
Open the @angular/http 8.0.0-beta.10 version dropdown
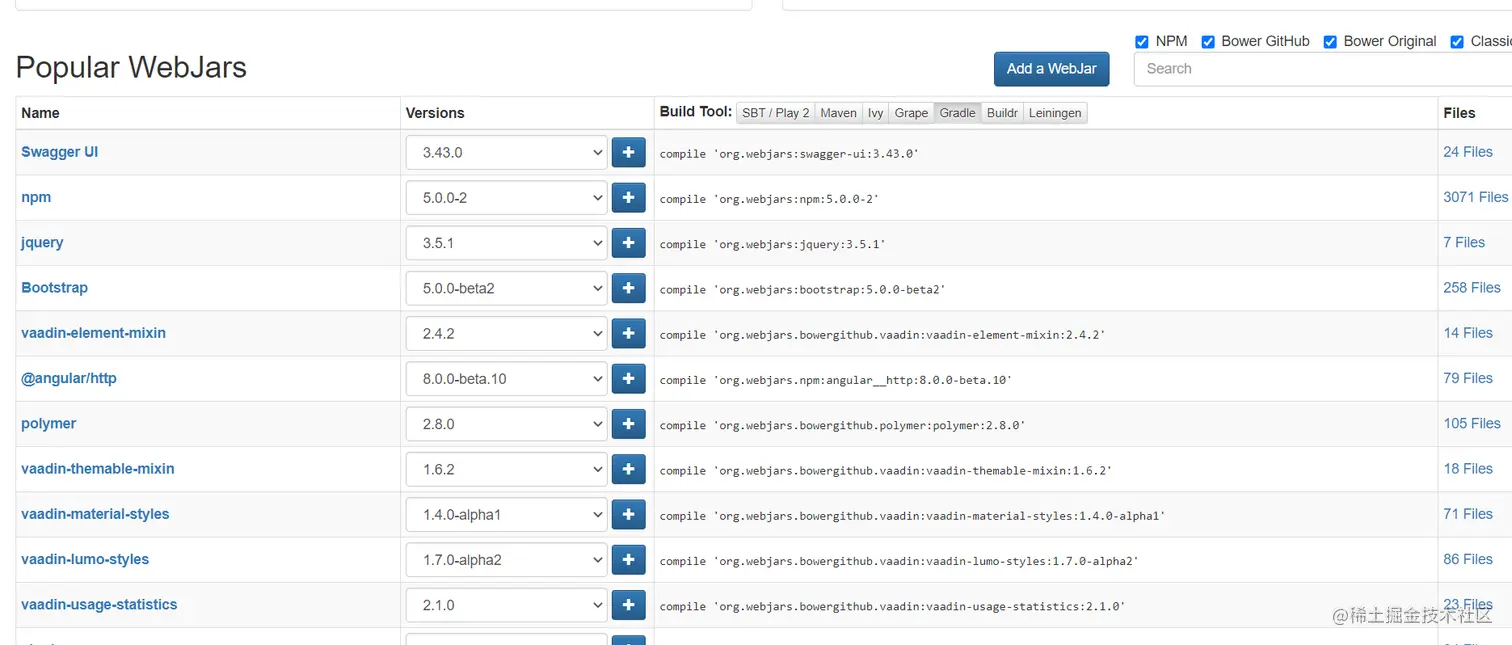[506, 379]
